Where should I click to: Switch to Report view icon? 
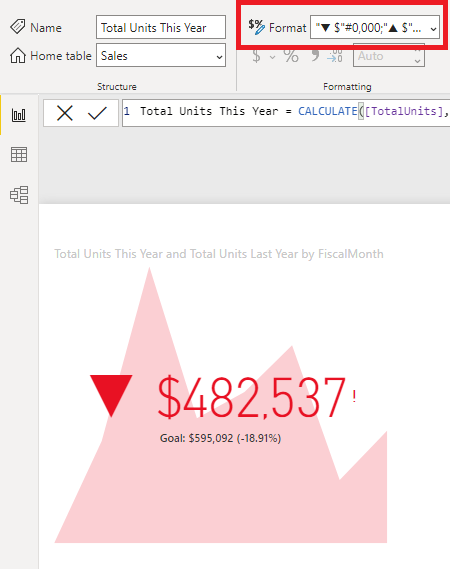pos(19,115)
